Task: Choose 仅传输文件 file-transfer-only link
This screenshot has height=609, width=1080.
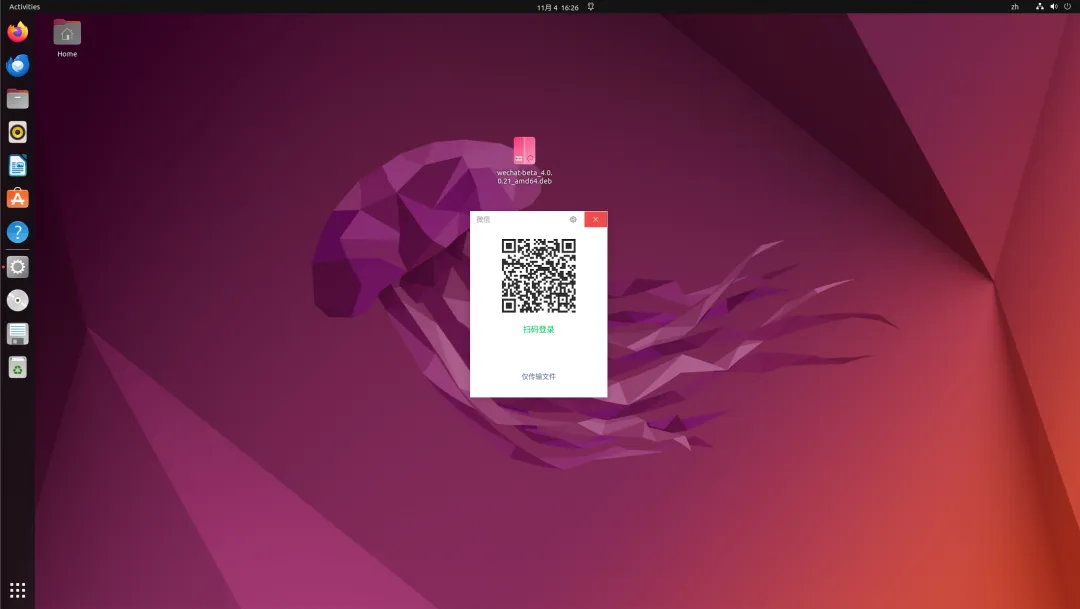Action: (539, 376)
